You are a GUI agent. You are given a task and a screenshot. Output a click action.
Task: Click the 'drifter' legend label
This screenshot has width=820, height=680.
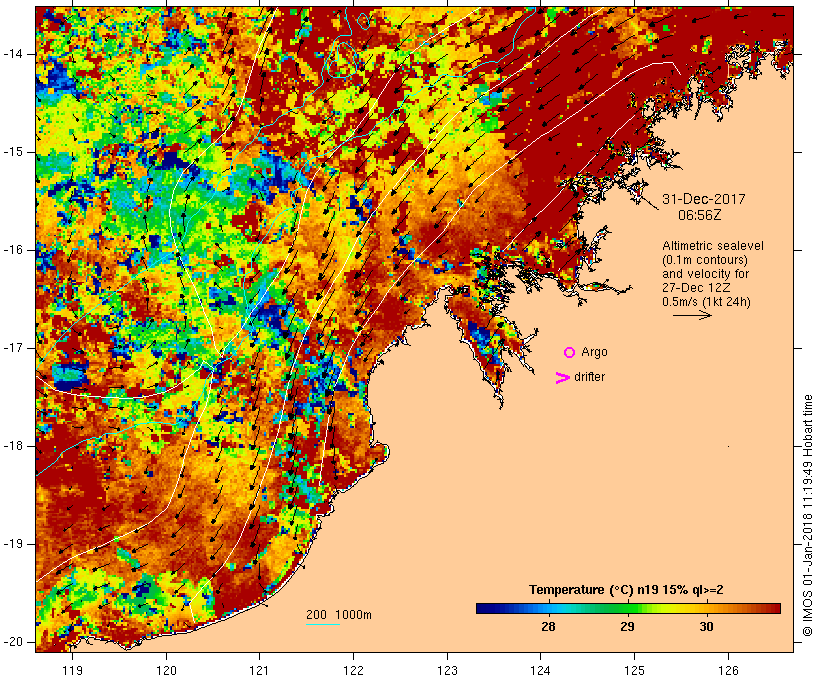click(x=589, y=377)
